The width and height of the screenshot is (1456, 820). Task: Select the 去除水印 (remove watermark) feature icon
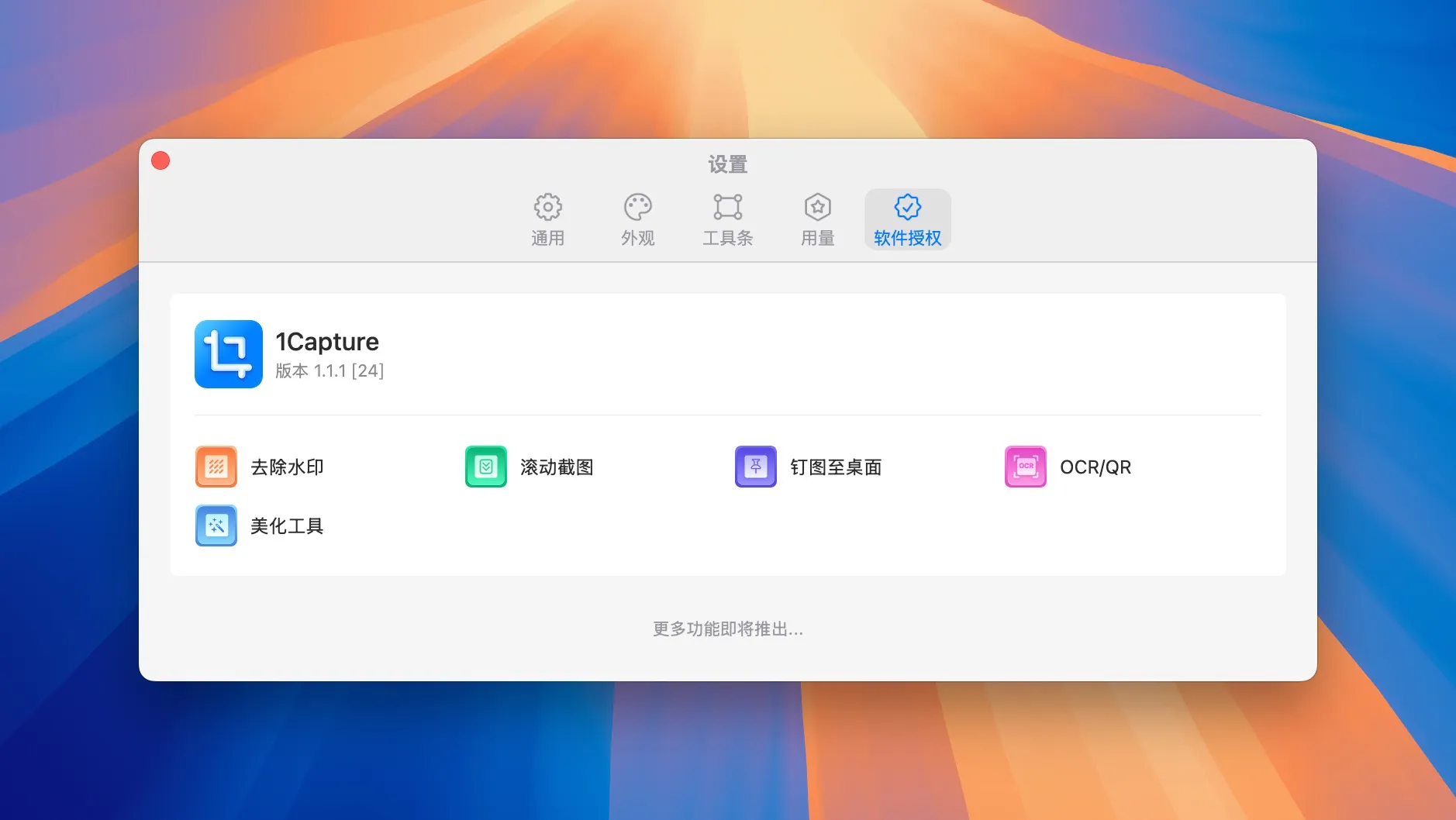coord(216,466)
